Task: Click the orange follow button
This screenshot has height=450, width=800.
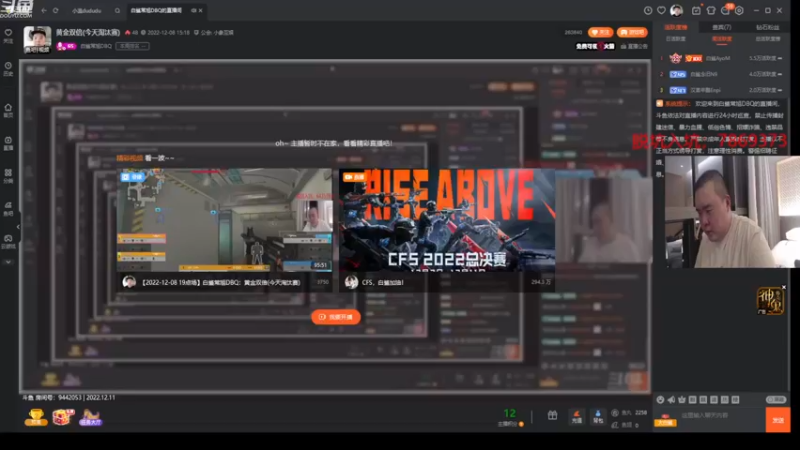Action: point(600,32)
